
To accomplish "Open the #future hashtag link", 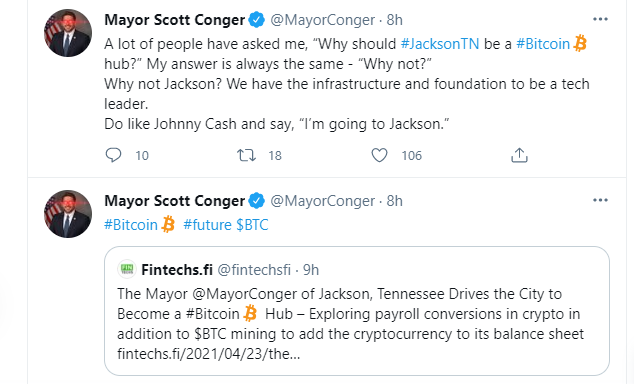I will click(x=207, y=225).
